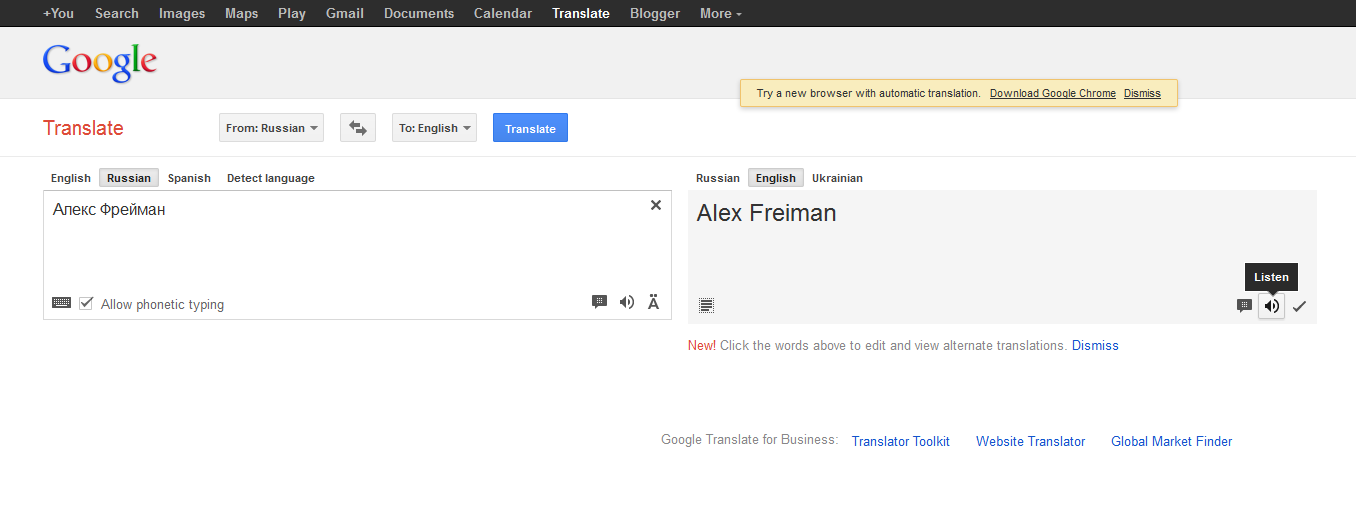Open Translator Toolkit link

click(x=900, y=441)
